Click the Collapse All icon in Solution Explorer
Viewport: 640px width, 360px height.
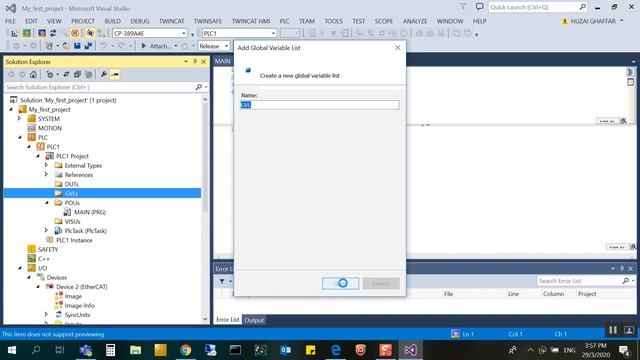pyautogui.click(x=77, y=74)
